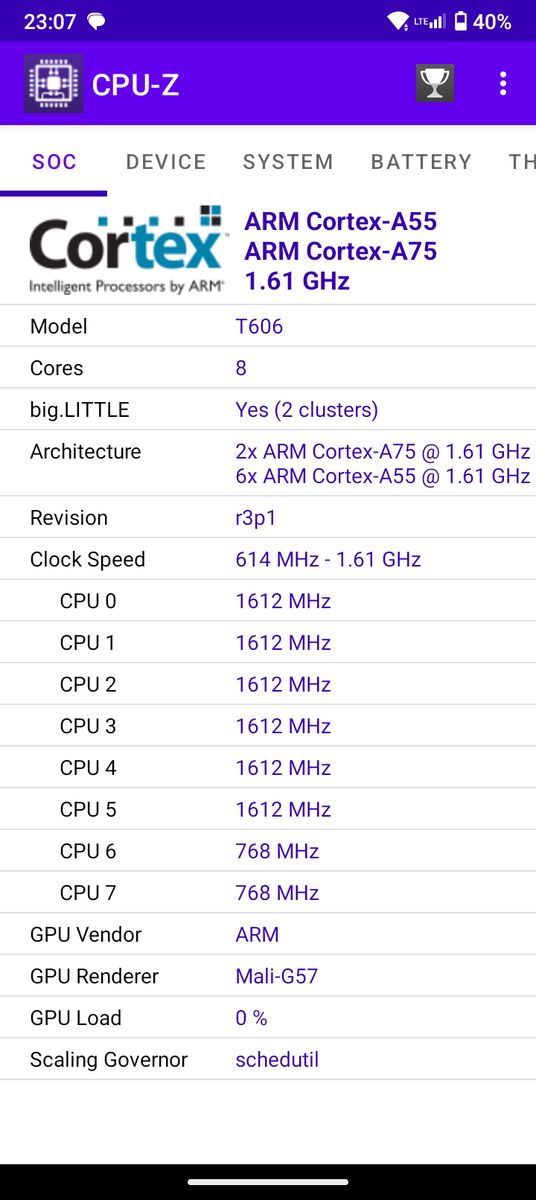Select the GPU Renderer Mali-G57 row
536x1200 pixels.
(268, 976)
